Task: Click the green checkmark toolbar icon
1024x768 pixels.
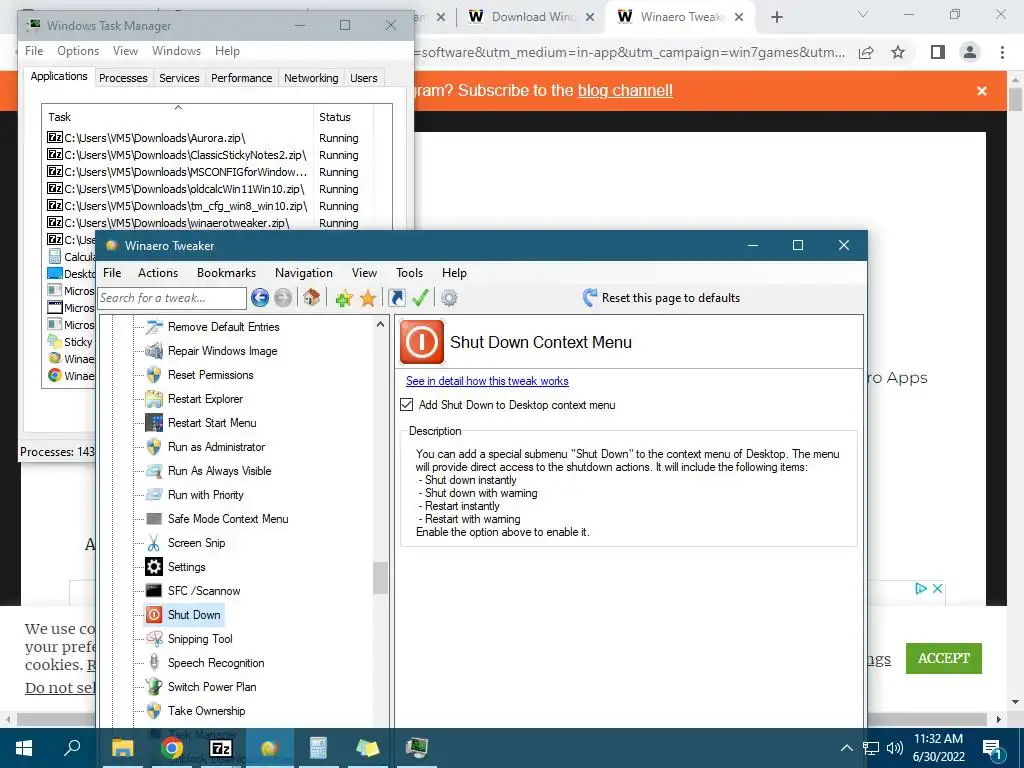Action: pos(420,298)
